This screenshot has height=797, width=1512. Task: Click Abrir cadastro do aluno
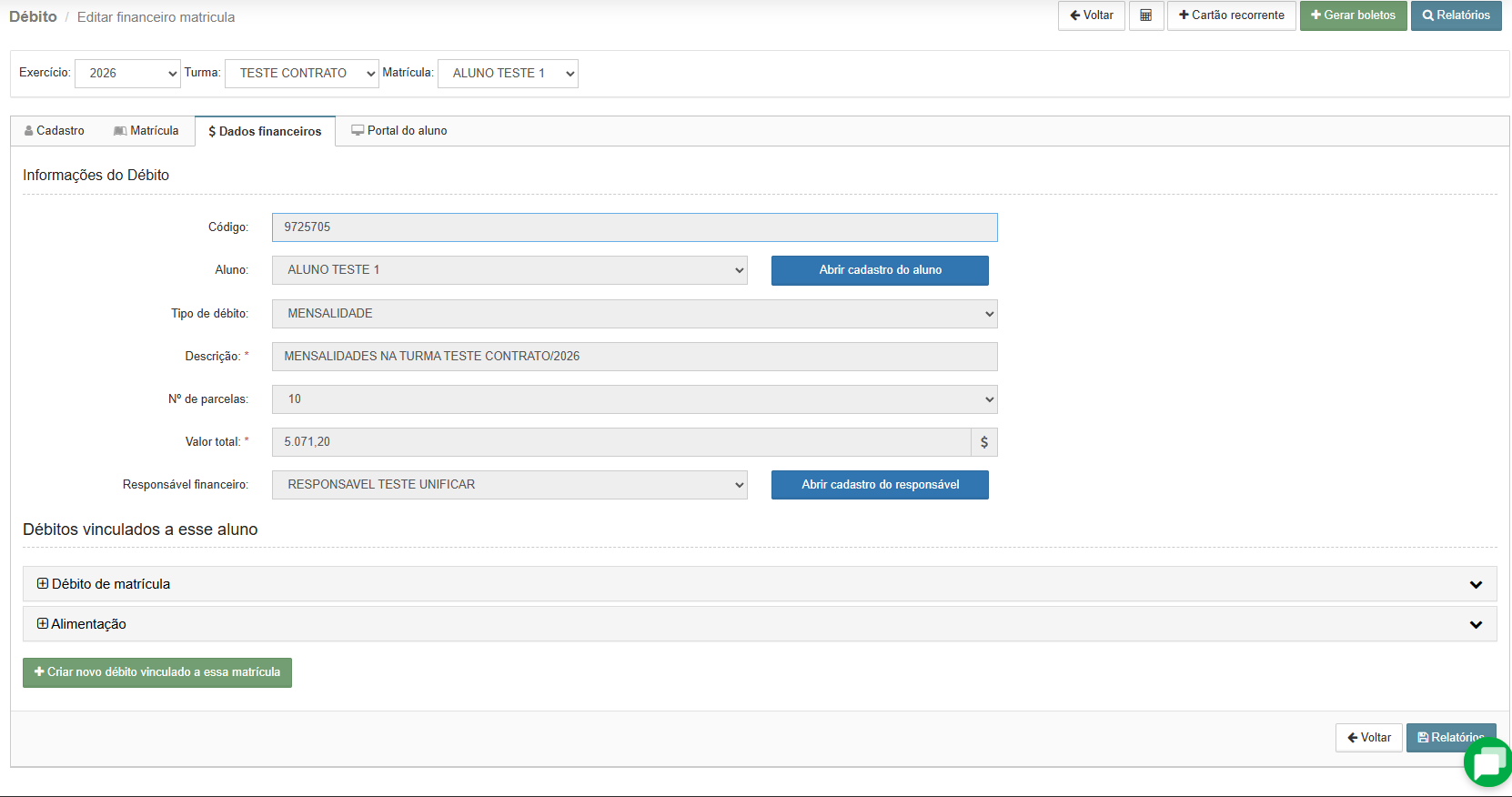880,270
